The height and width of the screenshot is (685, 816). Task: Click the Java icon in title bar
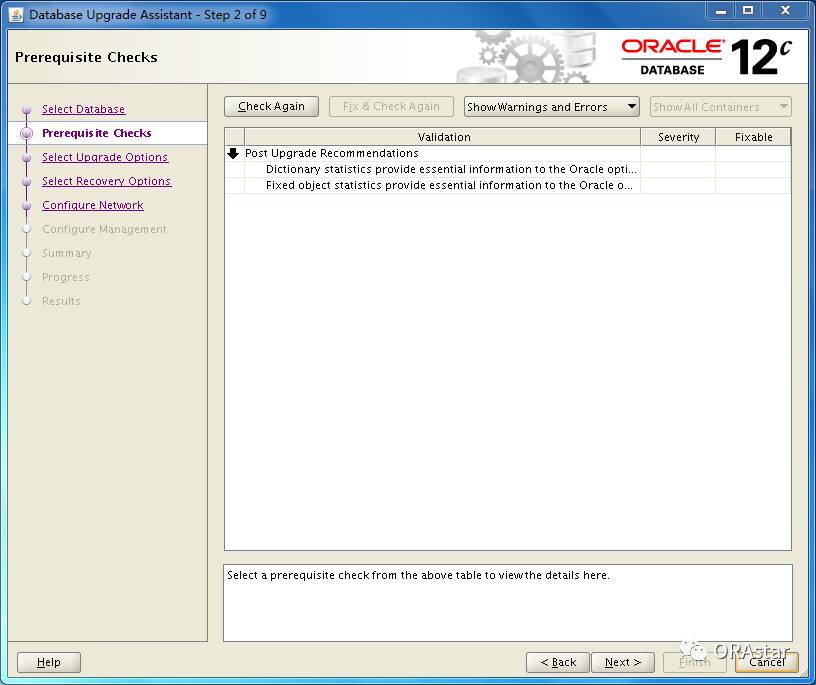click(x=16, y=14)
